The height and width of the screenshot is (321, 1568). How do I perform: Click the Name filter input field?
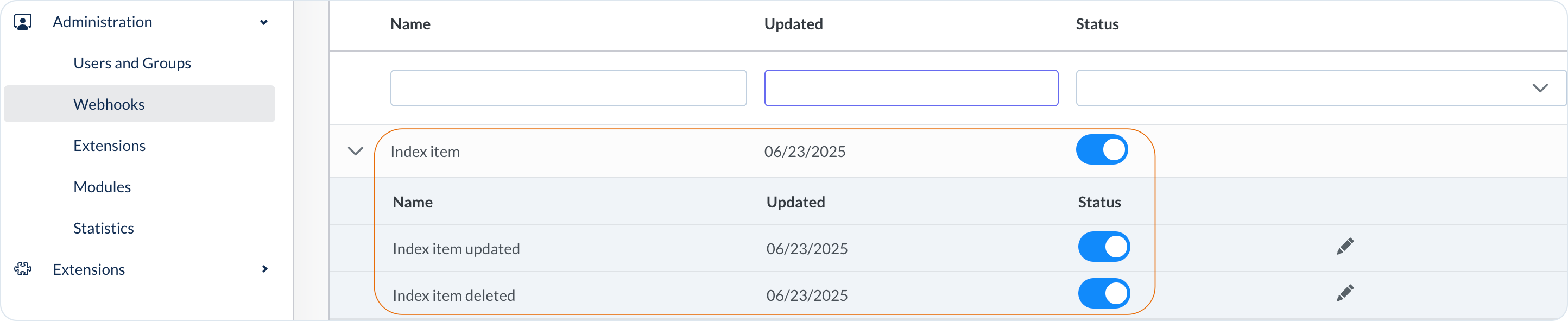tap(568, 89)
